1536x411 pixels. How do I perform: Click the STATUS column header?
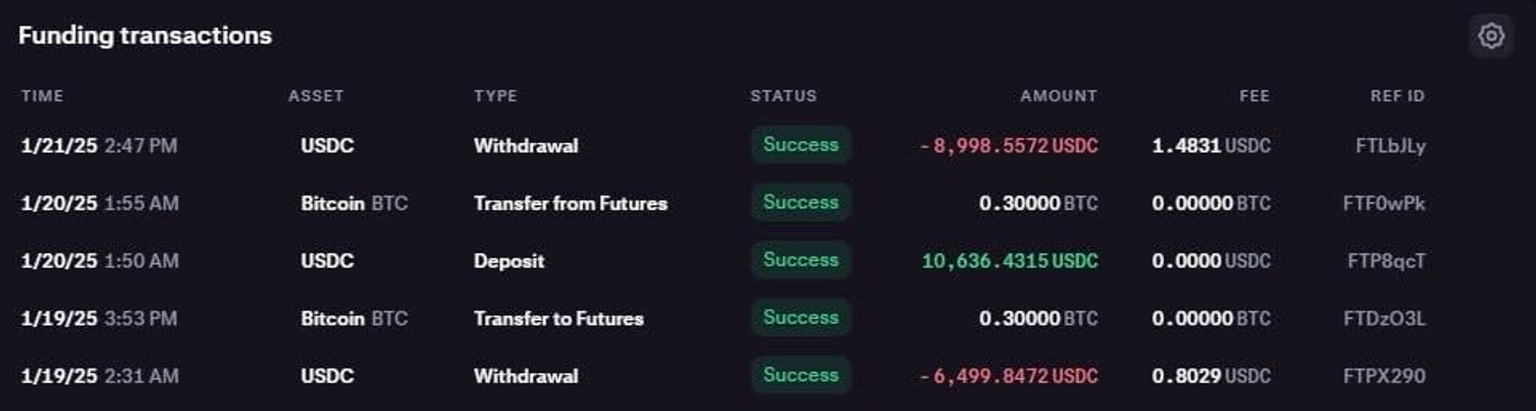[783, 96]
